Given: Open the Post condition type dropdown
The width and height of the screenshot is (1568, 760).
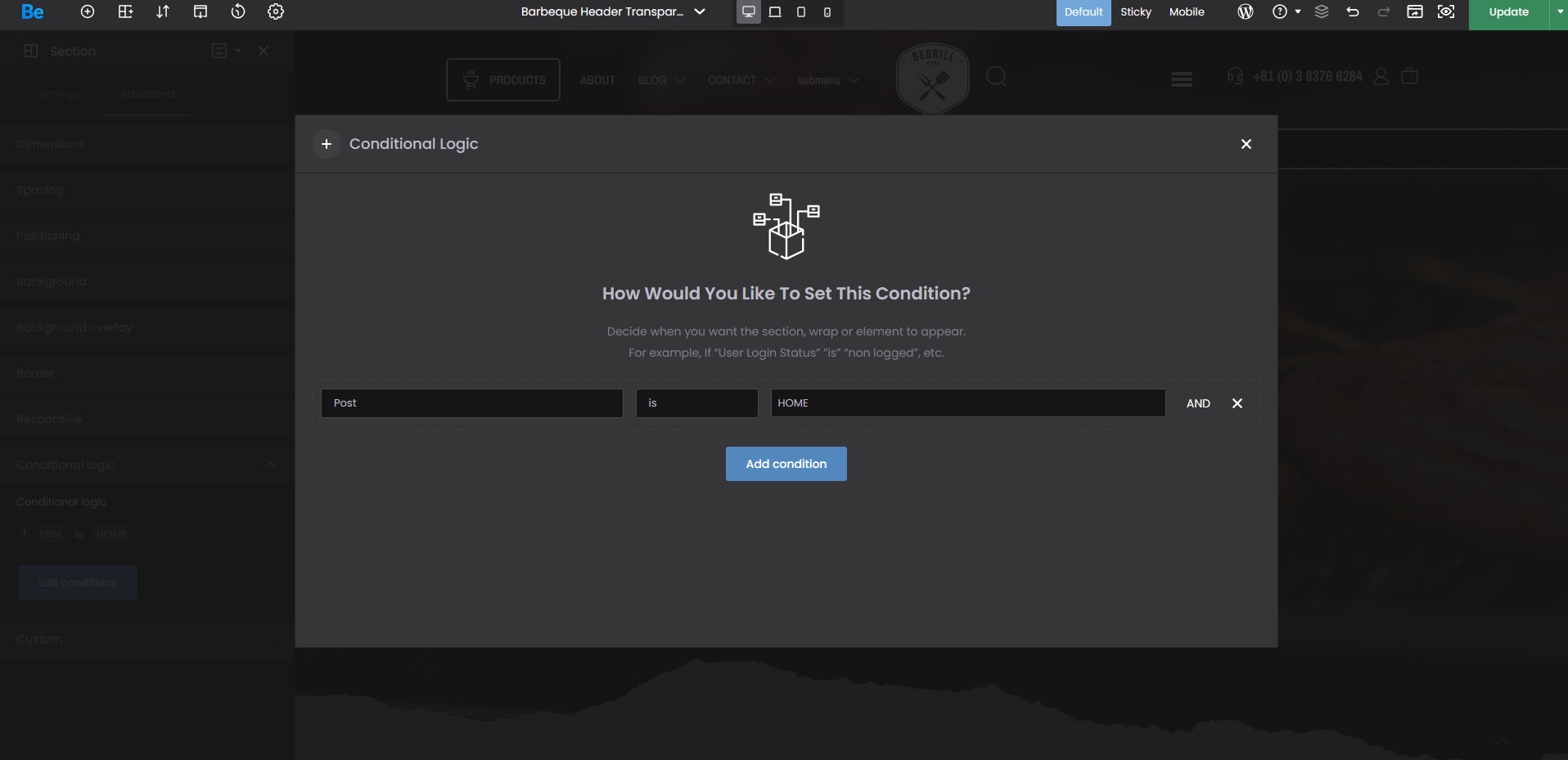Looking at the screenshot, I should [x=472, y=403].
